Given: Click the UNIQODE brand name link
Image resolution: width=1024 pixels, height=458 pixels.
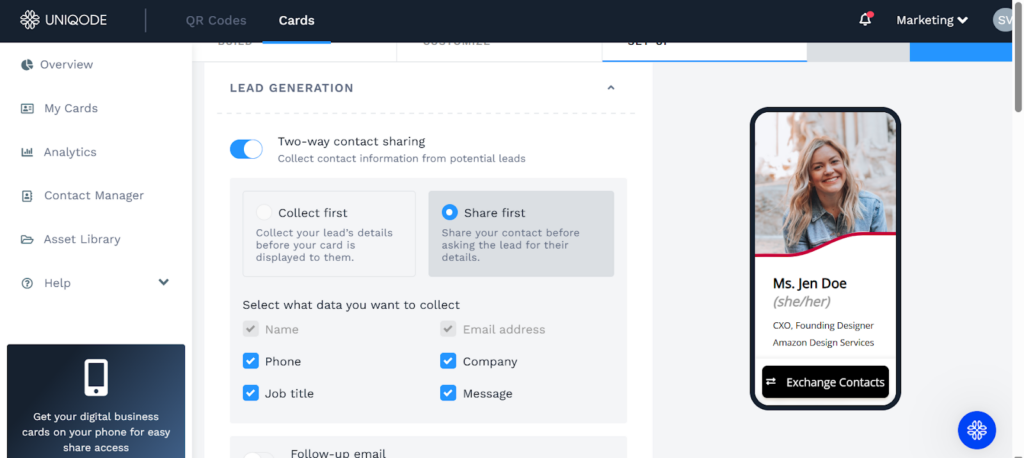Looking at the screenshot, I should (x=76, y=20).
